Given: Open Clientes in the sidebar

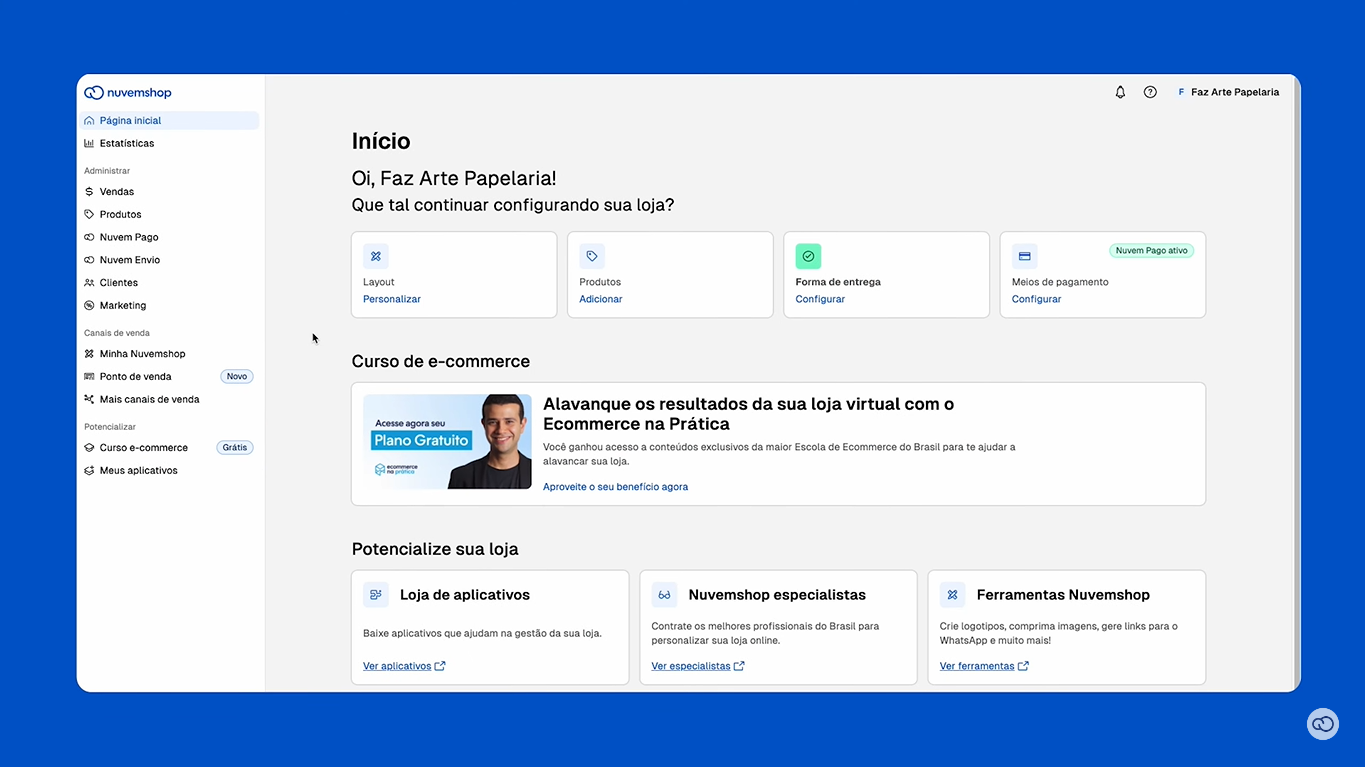Looking at the screenshot, I should click(168, 283).
